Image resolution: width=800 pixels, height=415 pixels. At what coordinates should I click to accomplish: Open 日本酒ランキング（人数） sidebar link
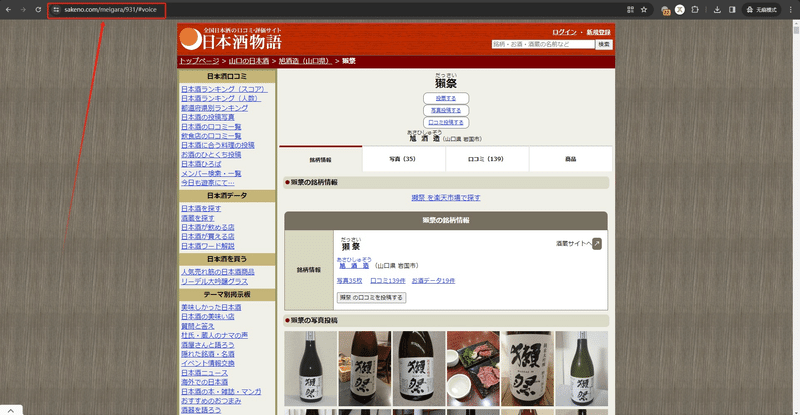221,98
